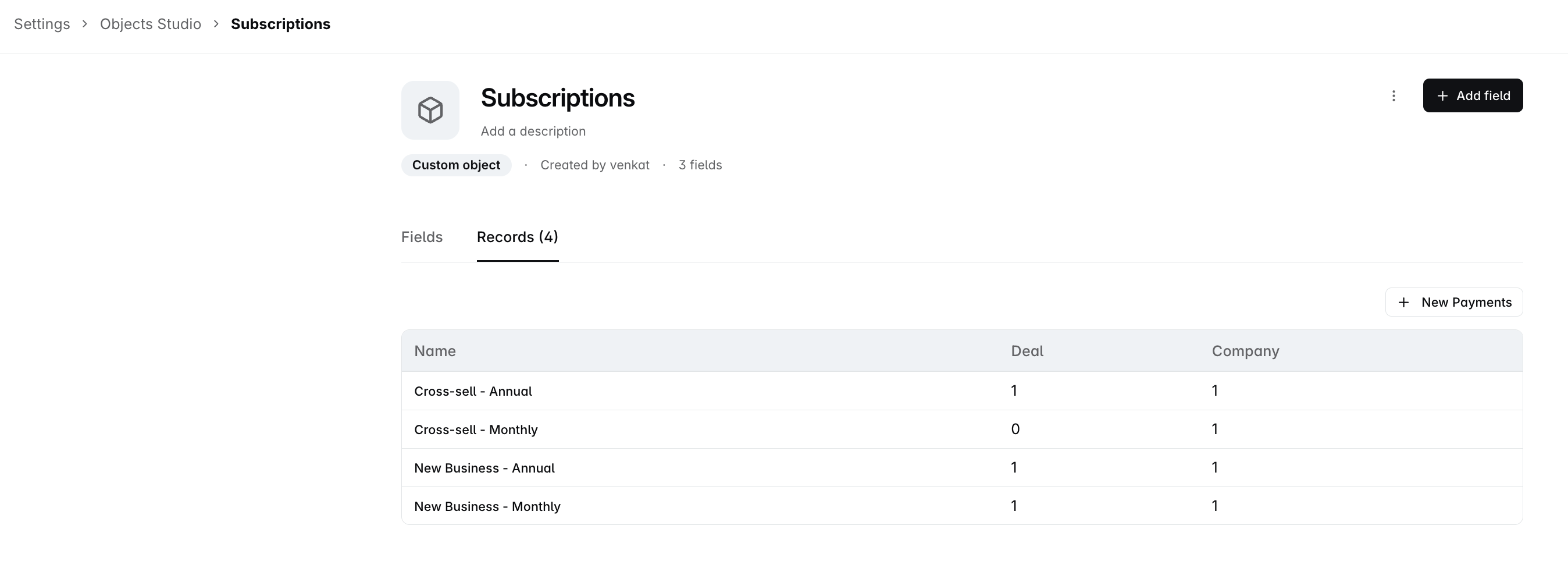Open the three-dot more options menu

click(x=1394, y=95)
